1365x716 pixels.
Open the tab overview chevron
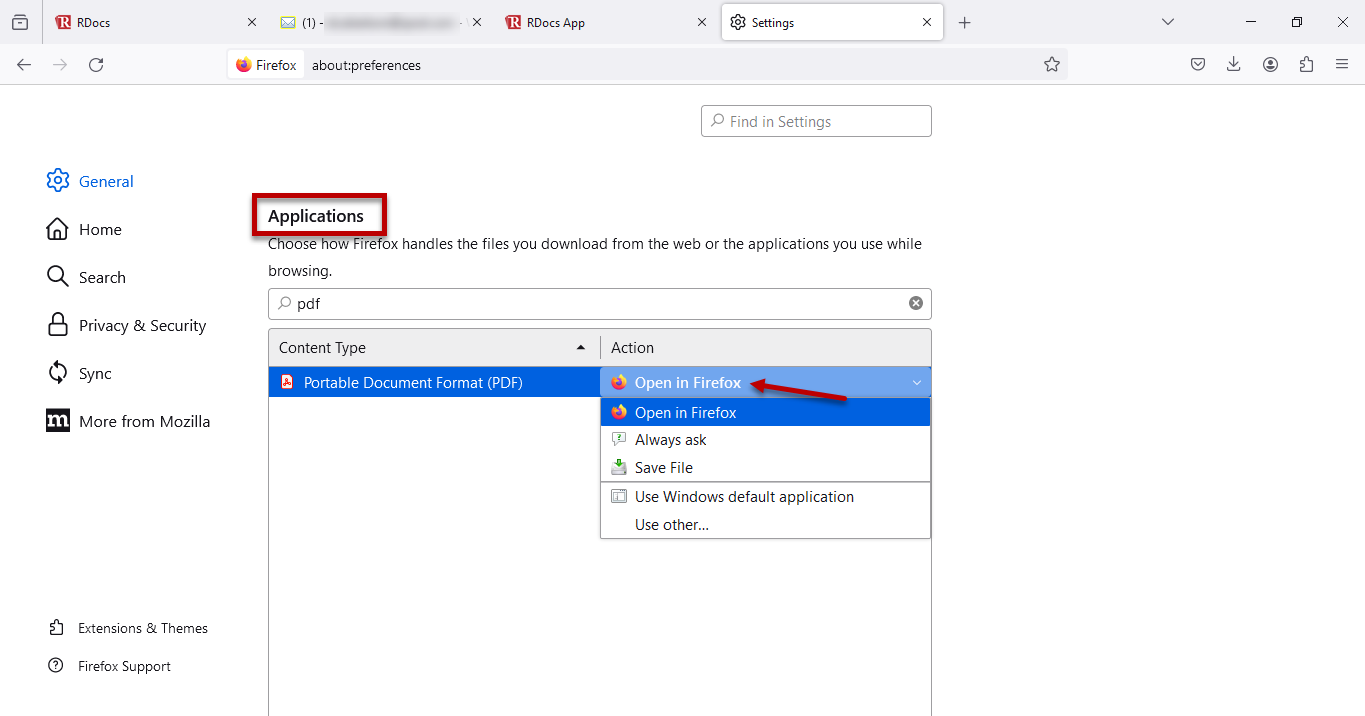[1168, 21]
